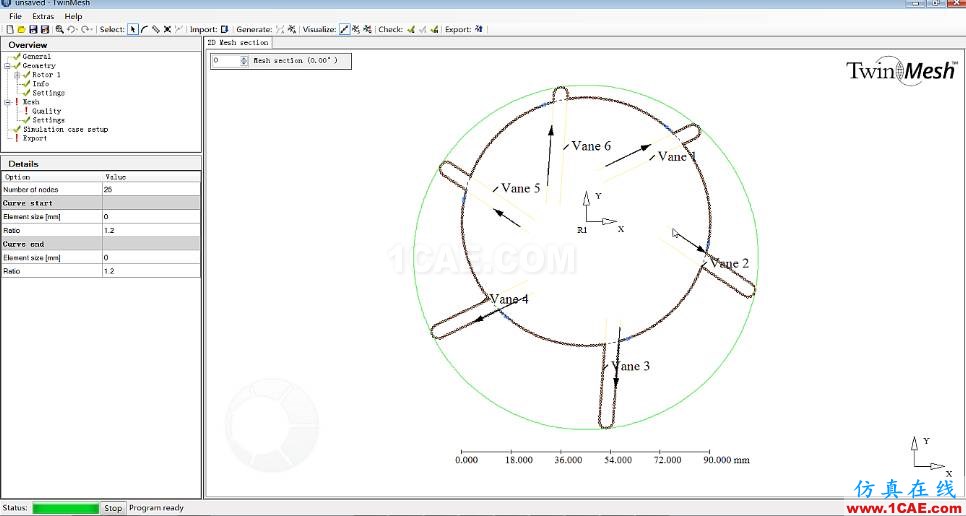Image resolution: width=966 pixels, height=516 pixels.
Task: Activate the zoom magnifier tool
Action: point(59,29)
